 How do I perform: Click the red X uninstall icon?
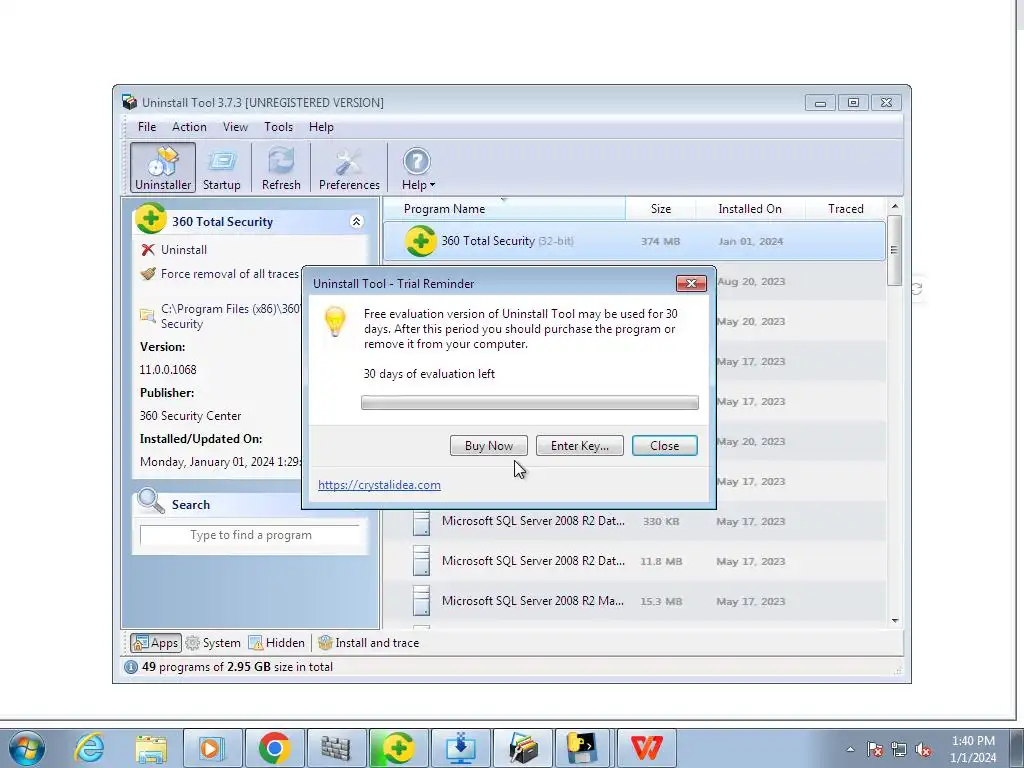click(x=148, y=249)
